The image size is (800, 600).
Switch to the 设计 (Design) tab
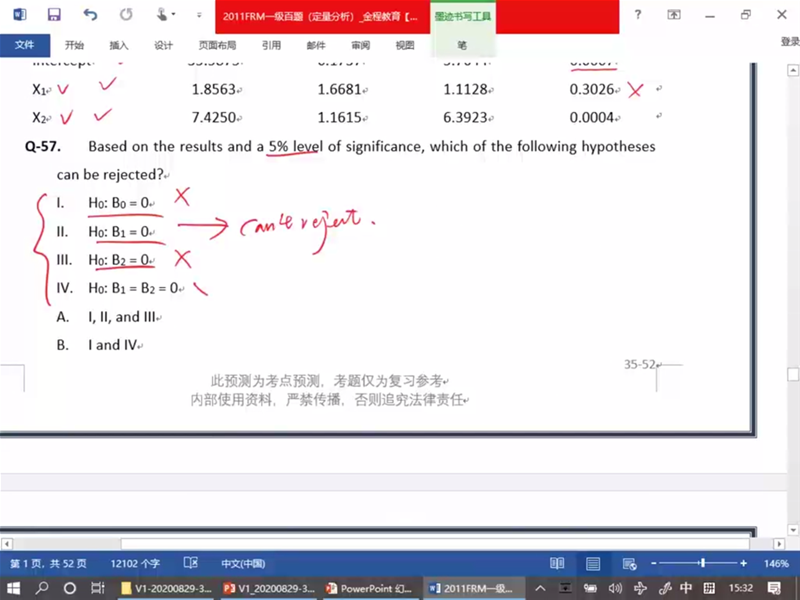coord(163,45)
